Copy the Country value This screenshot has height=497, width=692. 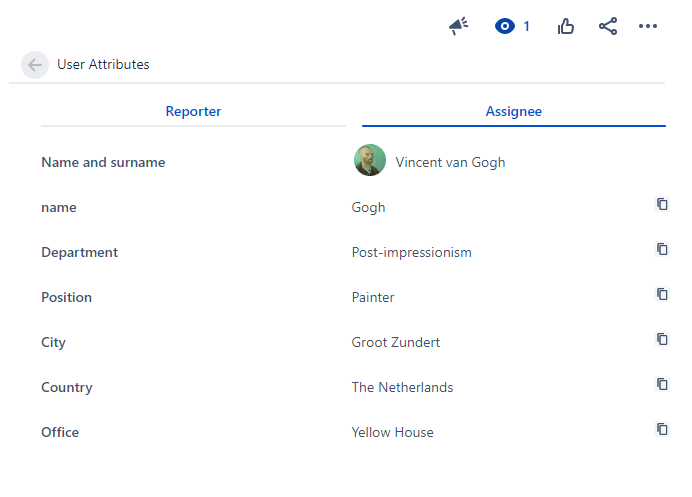pos(662,384)
